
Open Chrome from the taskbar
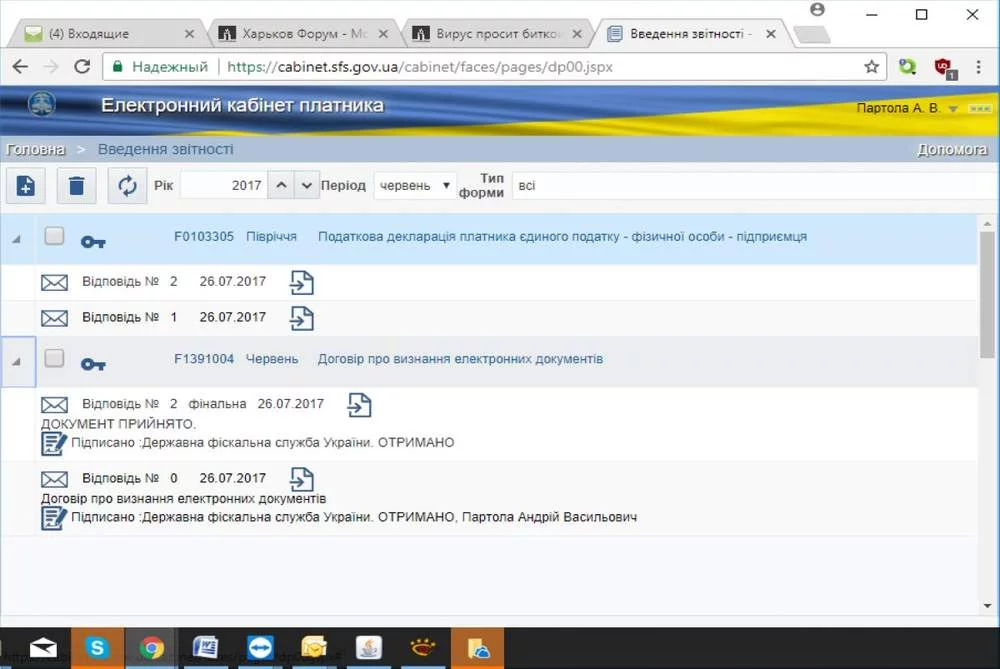(x=151, y=648)
